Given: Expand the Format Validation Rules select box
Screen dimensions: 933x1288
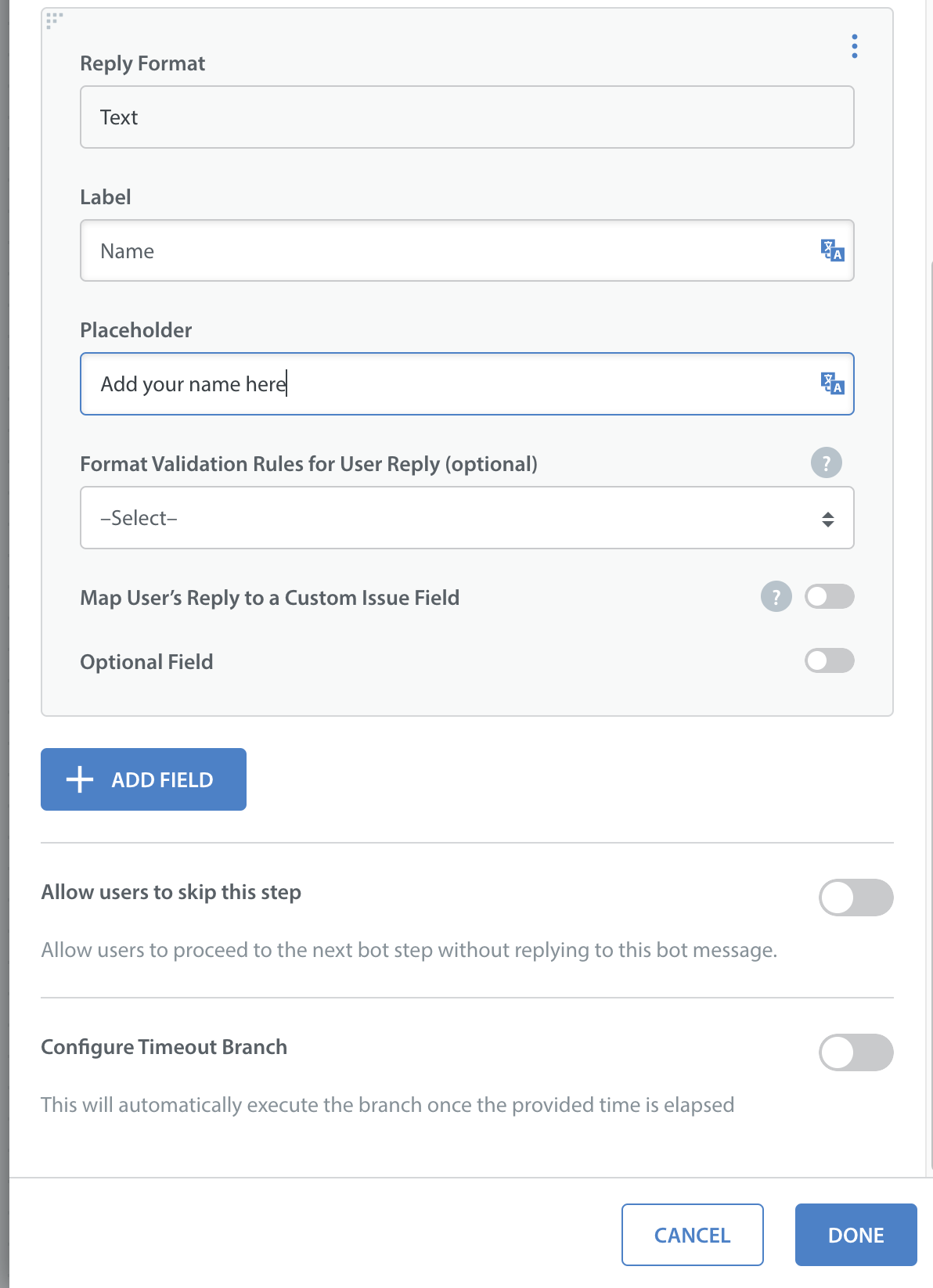Looking at the screenshot, I should click(467, 518).
